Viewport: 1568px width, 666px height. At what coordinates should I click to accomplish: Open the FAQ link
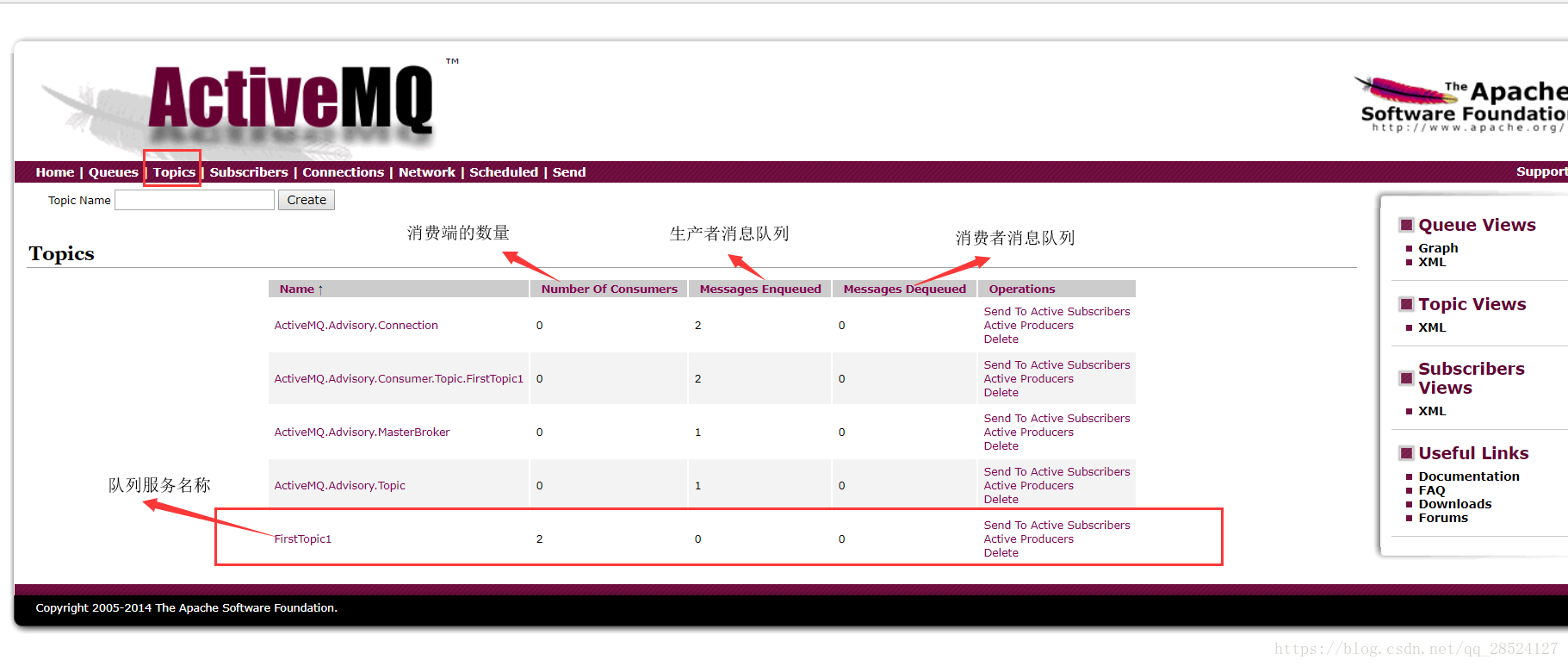point(1432,490)
